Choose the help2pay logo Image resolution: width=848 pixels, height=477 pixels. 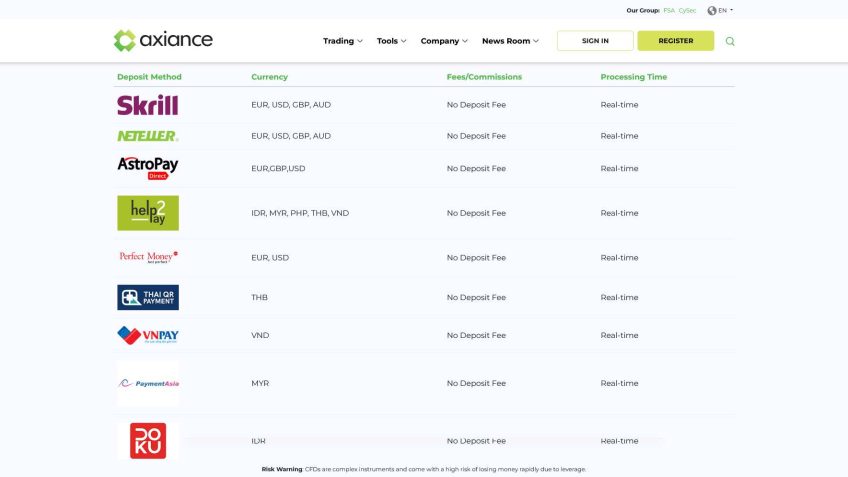click(147, 213)
